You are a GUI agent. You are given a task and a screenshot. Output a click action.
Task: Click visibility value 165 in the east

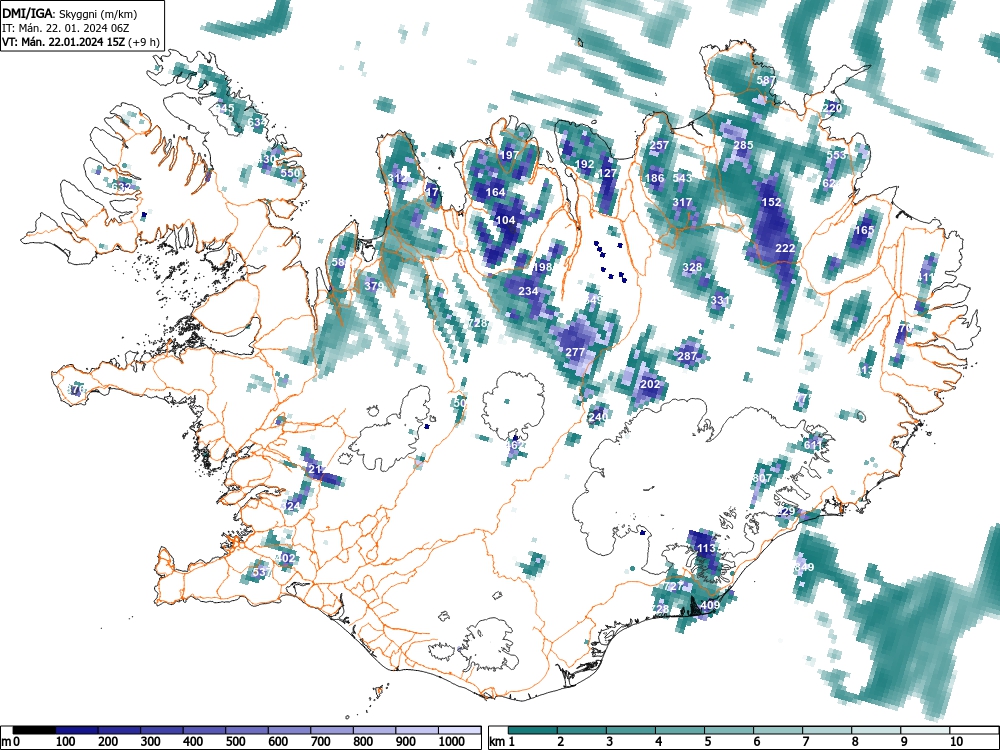(864, 230)
